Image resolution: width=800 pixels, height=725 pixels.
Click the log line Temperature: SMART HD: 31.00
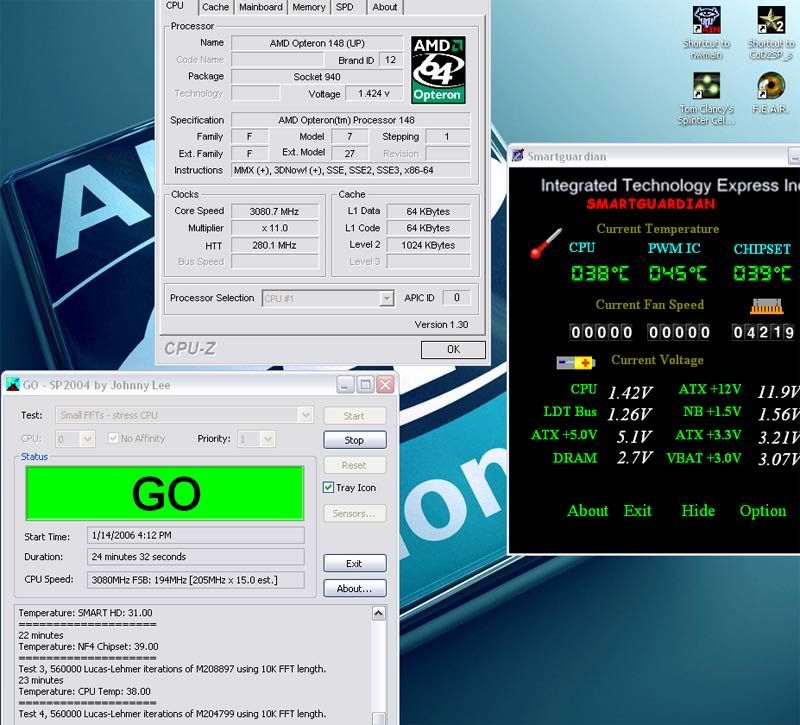[x=85, y=613]
